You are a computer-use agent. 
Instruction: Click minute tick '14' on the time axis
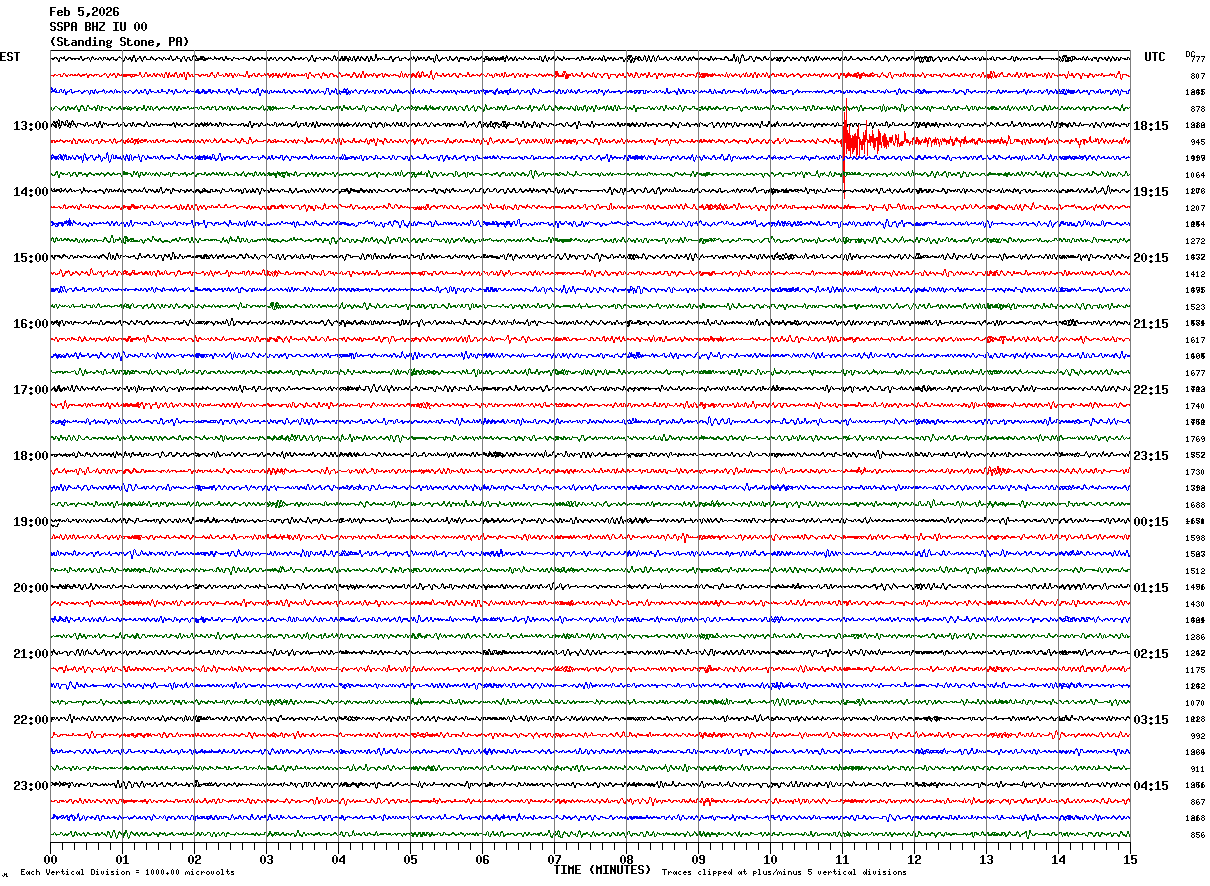(x=1058, y=859)
